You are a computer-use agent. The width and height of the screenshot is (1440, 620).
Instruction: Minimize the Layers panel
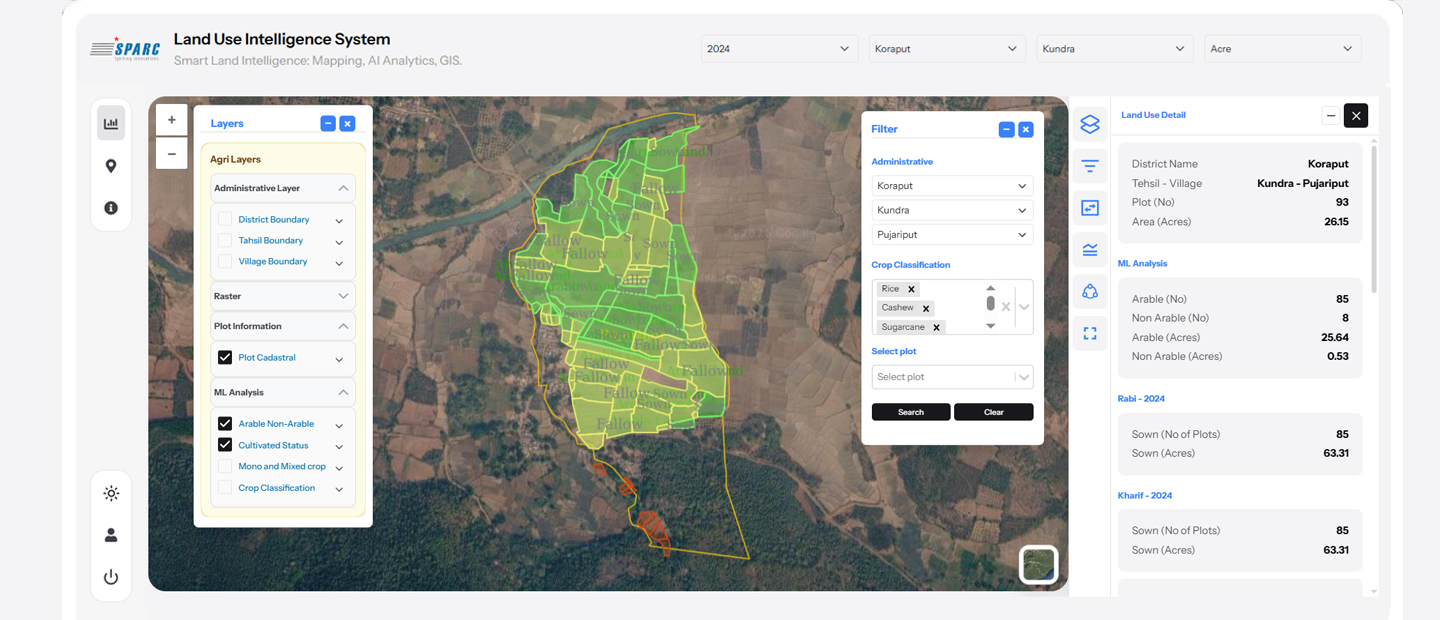pos(328,124)
